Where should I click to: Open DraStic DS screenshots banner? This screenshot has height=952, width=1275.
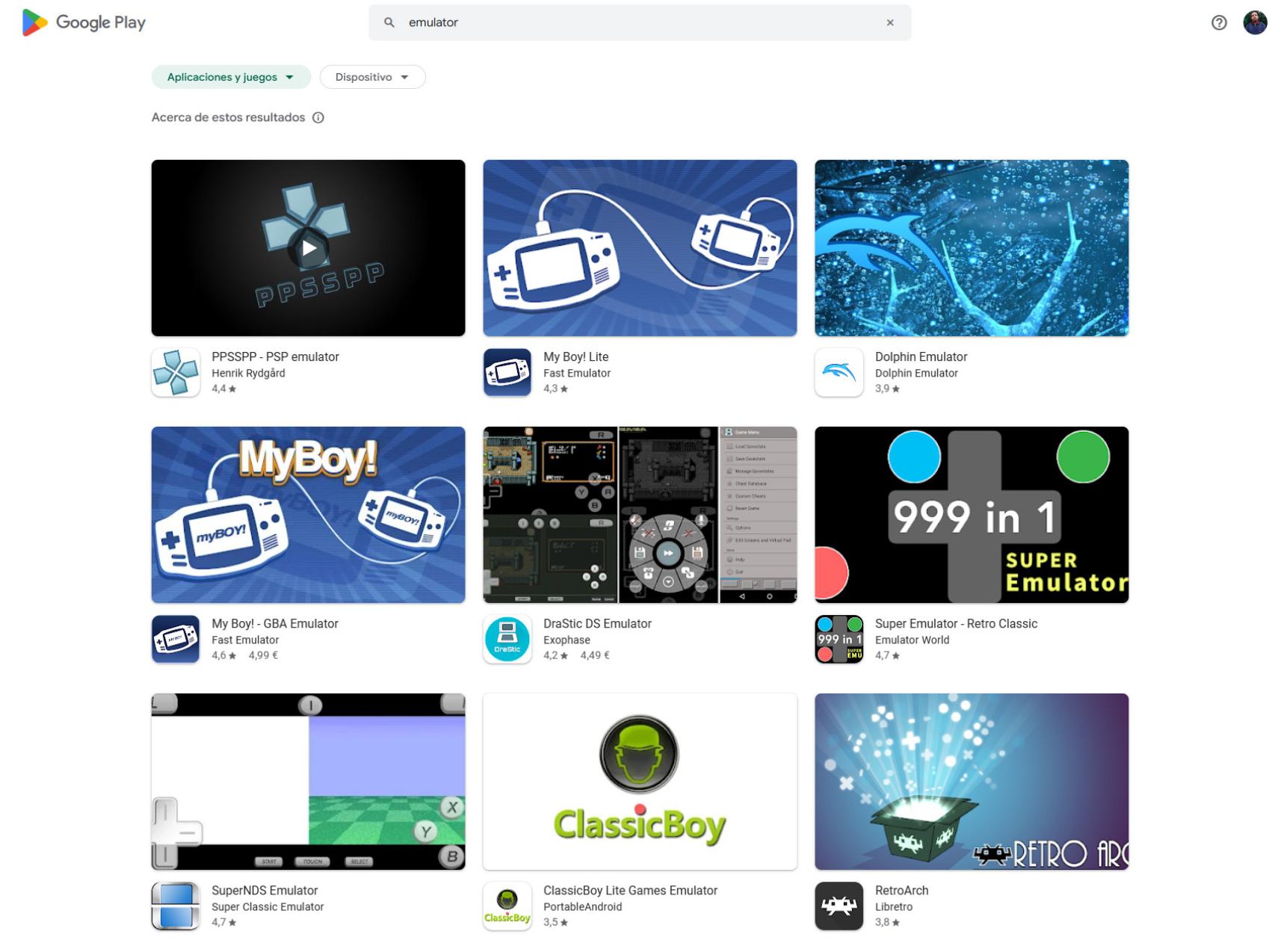click(640, 515)
